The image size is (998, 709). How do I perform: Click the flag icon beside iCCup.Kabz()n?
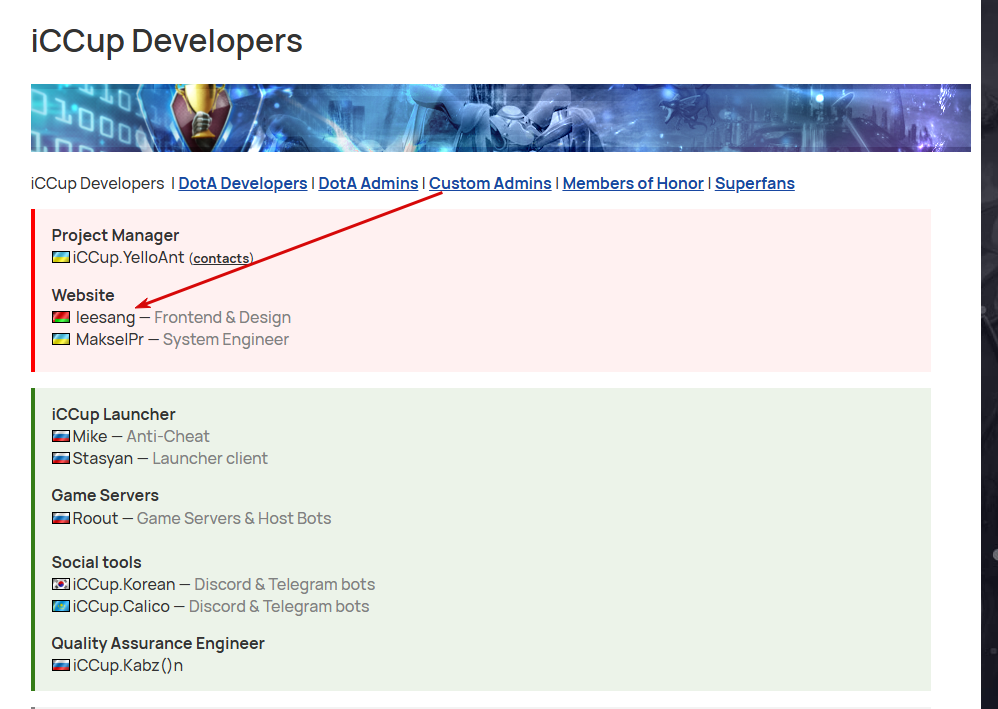pyautogui.click(x=60, y=665)
